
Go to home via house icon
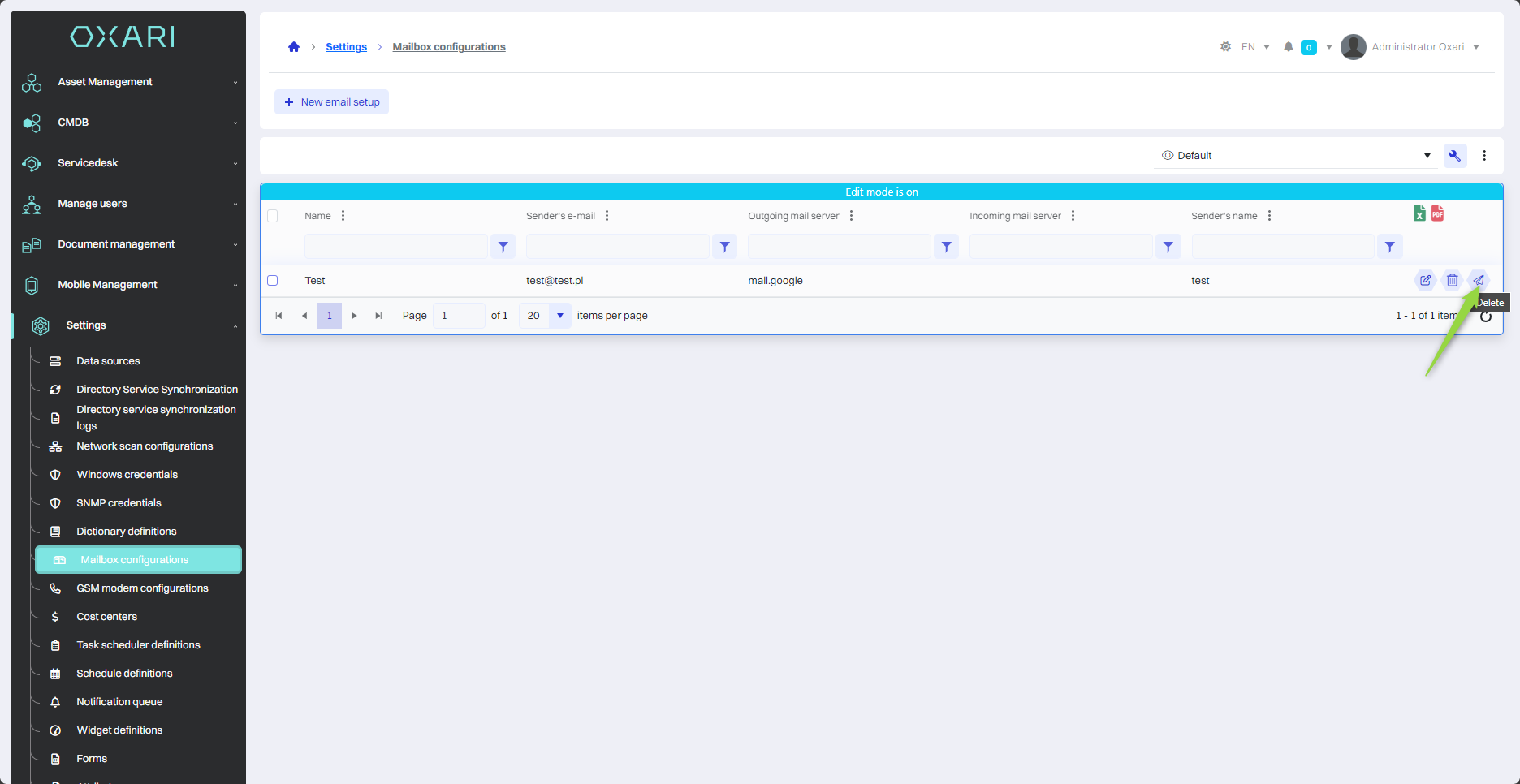coord(294,47)
